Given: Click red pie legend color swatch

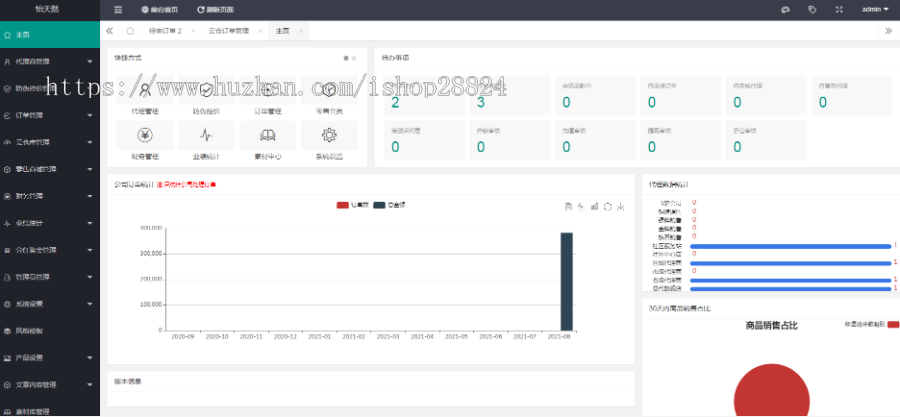Looking at the screenshot, I should (893, 325).
